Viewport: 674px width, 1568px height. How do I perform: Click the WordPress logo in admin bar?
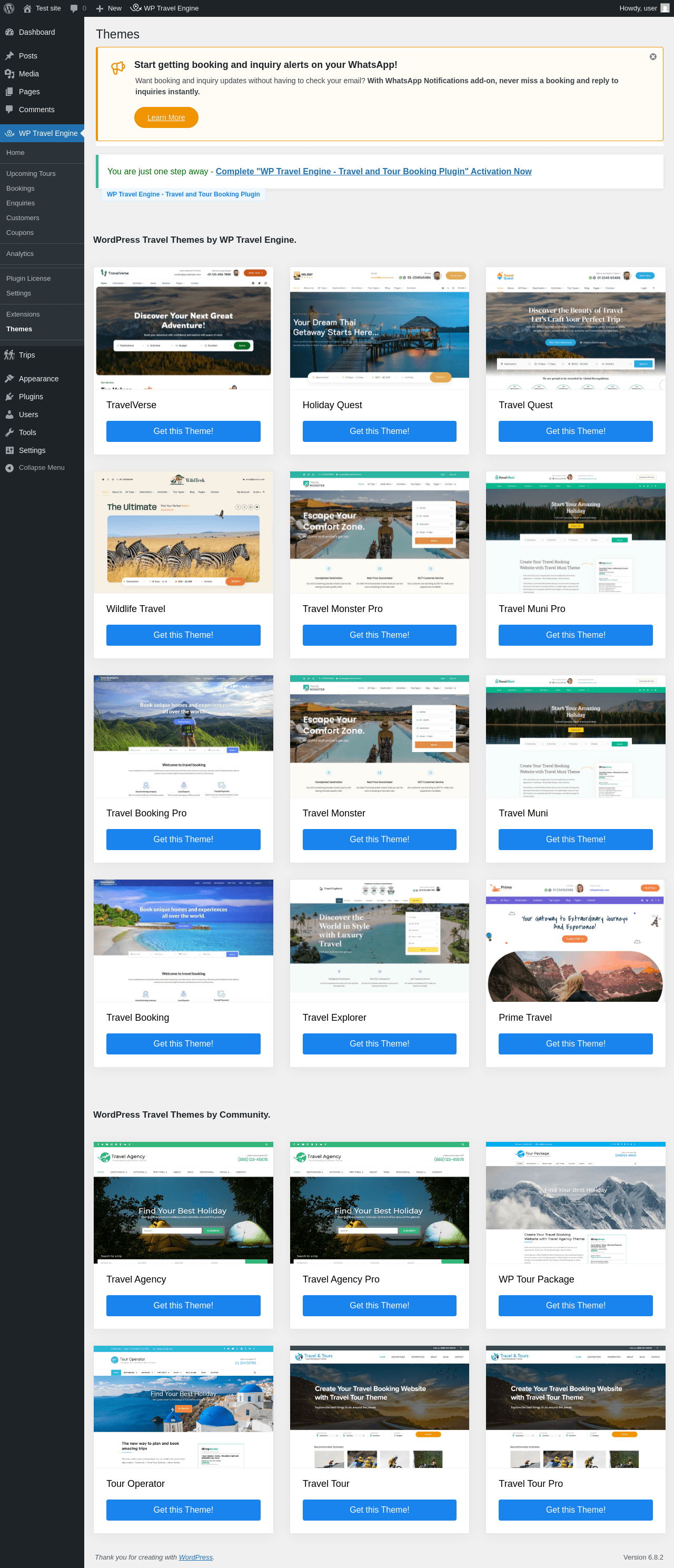pos(9,8)
